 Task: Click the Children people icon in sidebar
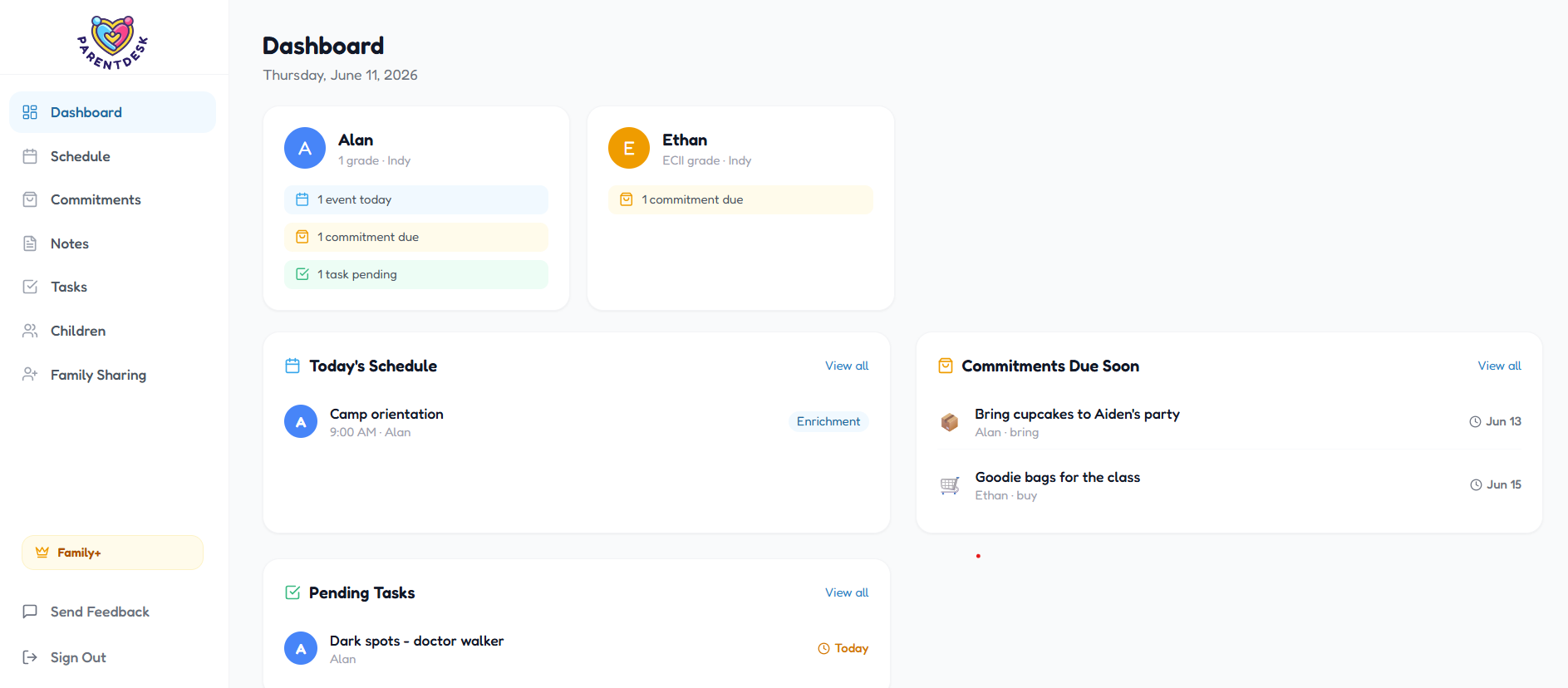30,331
